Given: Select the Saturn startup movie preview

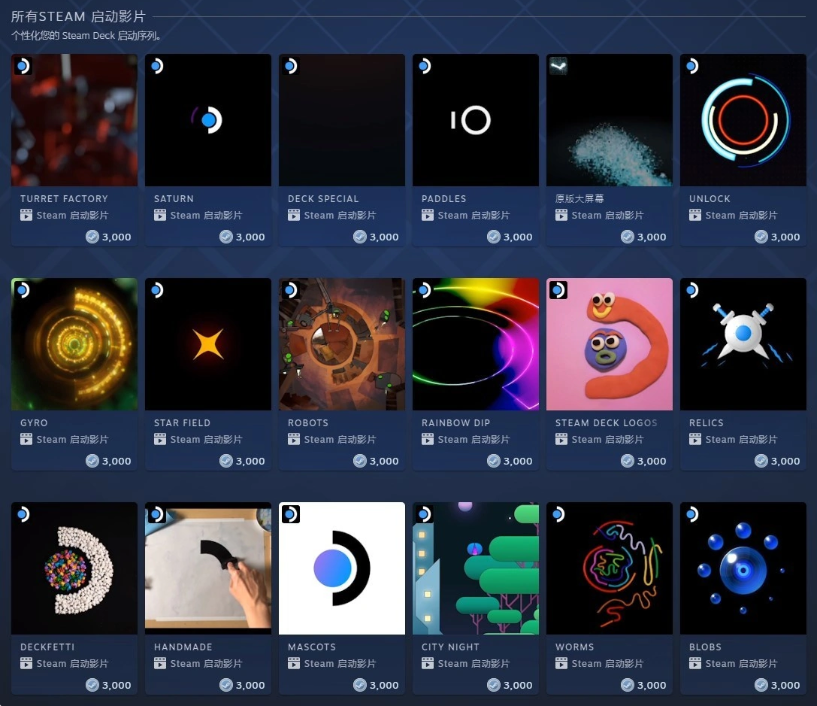Looking at the screenshot, I should pyautogui.click(x=208, y=120).
